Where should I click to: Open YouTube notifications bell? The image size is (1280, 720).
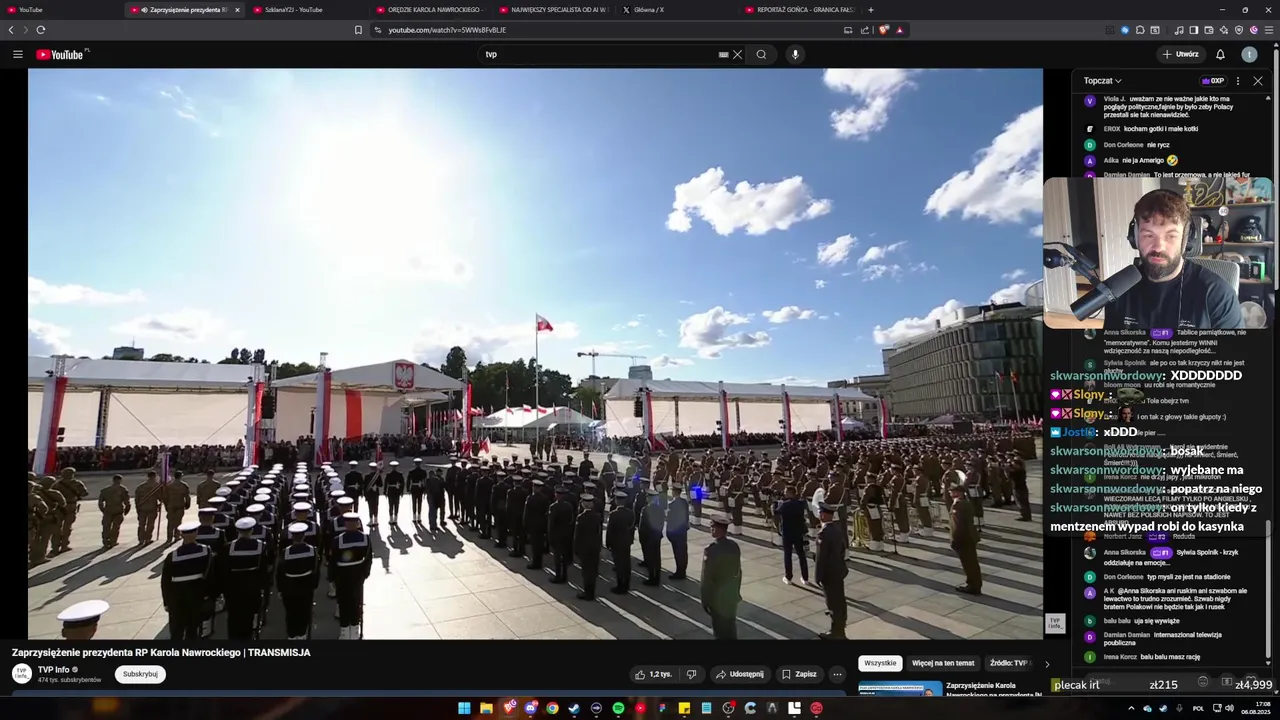pos(1220,54)
